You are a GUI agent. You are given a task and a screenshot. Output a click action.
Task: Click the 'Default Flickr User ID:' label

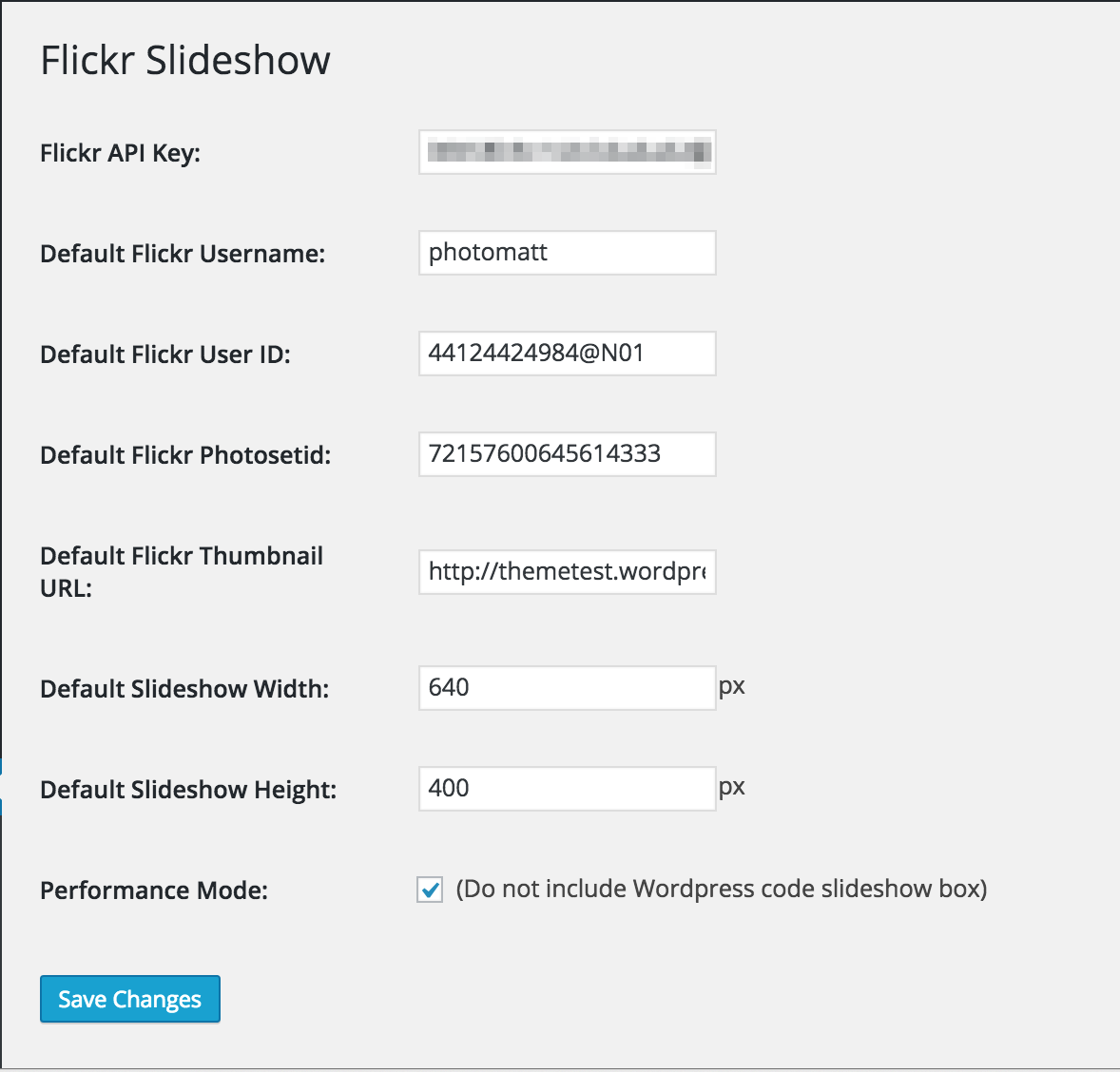pyautogui.click(x=165, y=354)
